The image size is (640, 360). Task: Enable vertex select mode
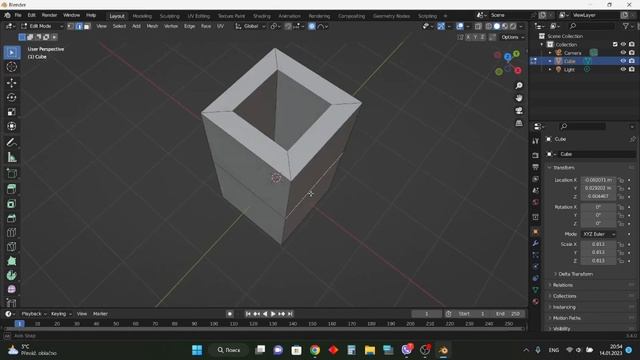coord(71,26)
